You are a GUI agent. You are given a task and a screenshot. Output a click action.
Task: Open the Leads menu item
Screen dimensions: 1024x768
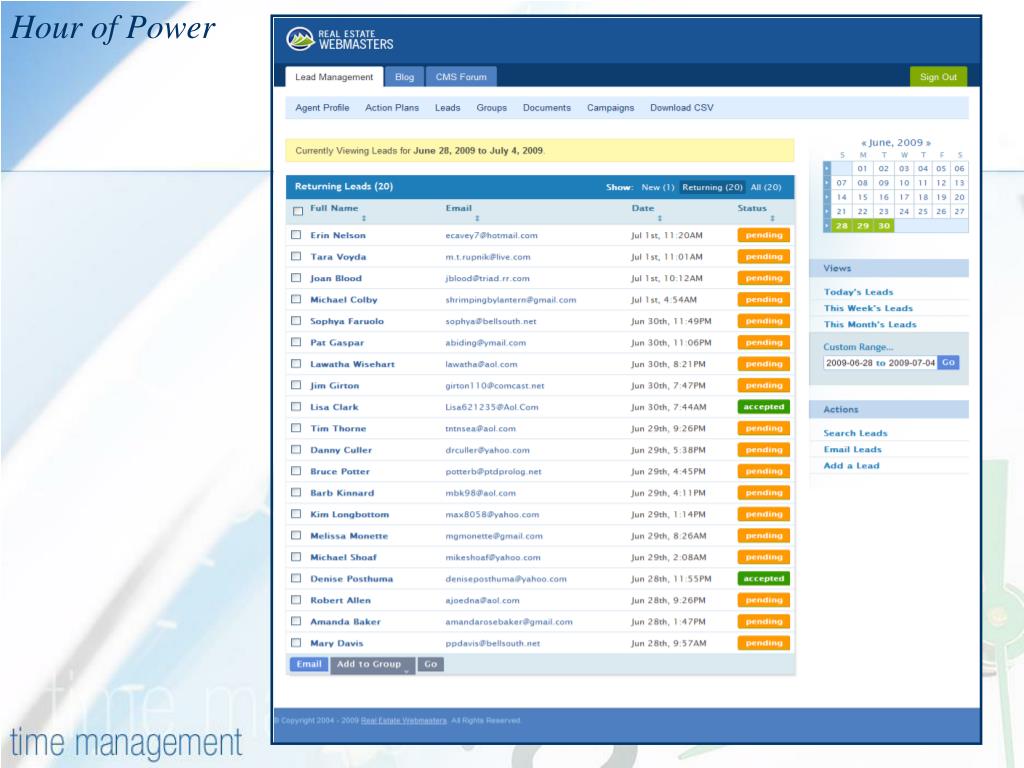point(447,108)
